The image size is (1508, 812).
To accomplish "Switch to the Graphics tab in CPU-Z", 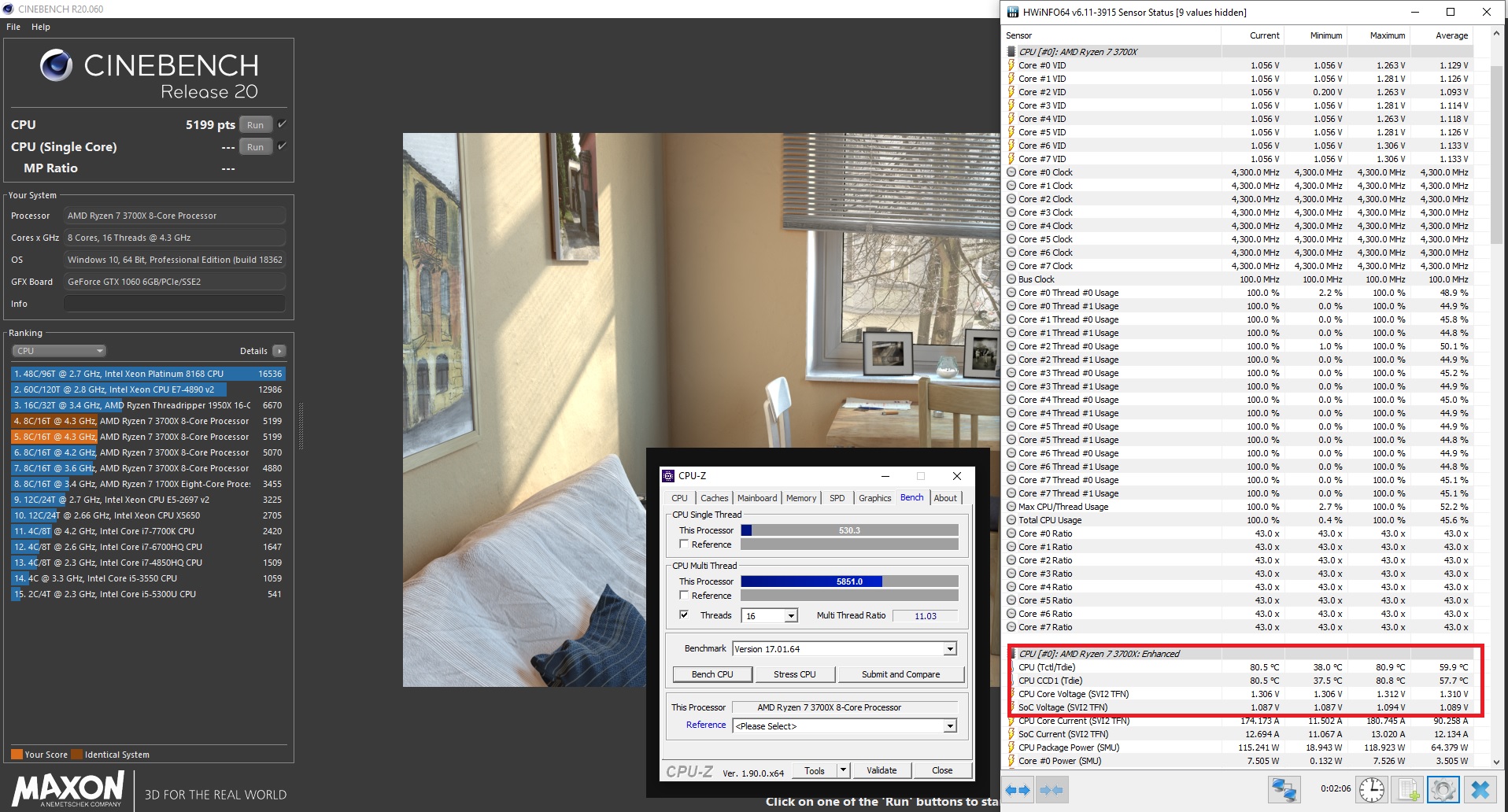I will (875, 498).
